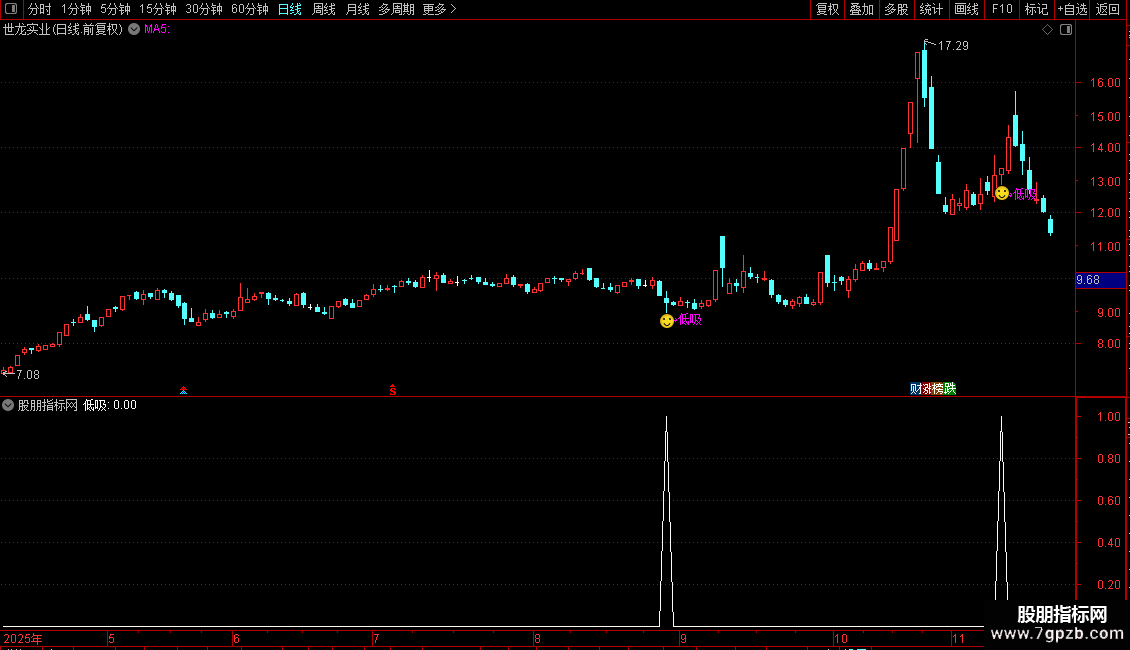Open the 复权 adjustment menu
Screen dimensions: 1130x650
(827, 9)
